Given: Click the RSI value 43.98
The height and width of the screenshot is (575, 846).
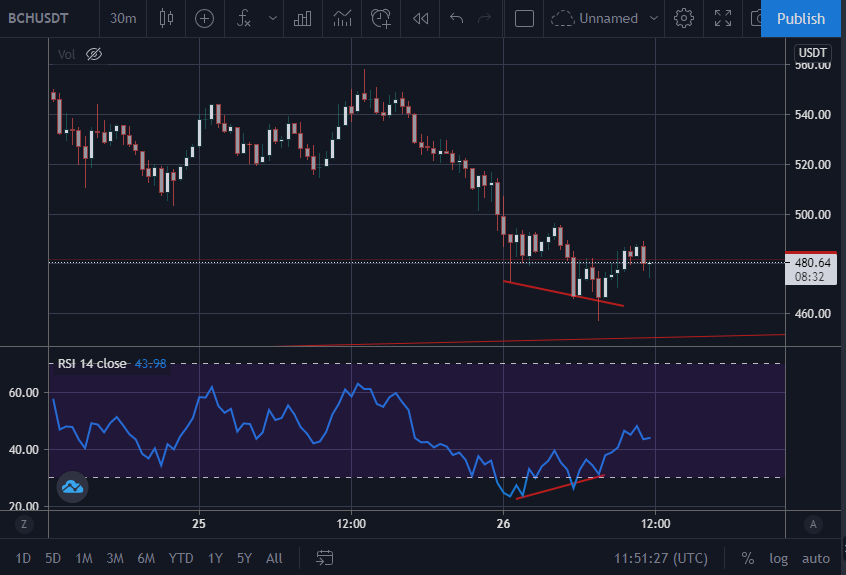Looking at the screenshot, I should coord(151,364).
